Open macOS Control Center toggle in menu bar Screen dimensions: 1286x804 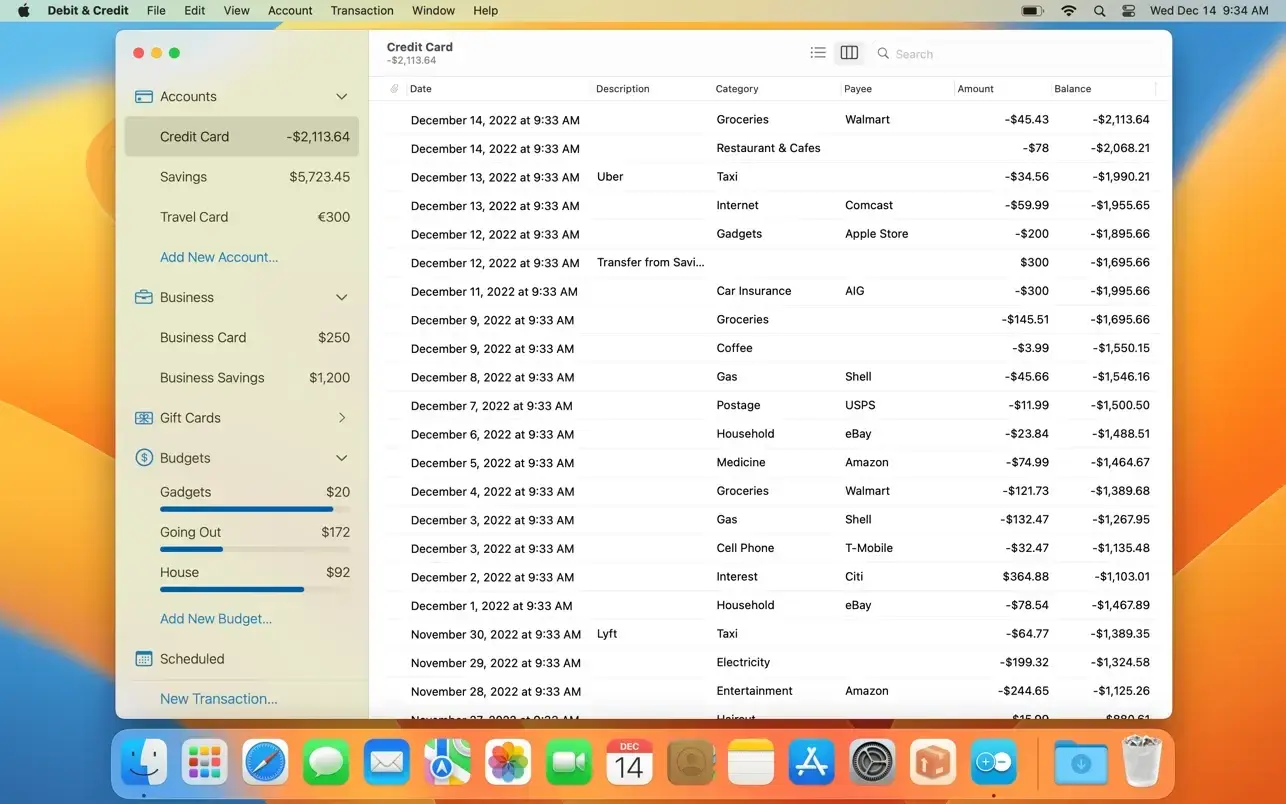tap(1129, 11)
